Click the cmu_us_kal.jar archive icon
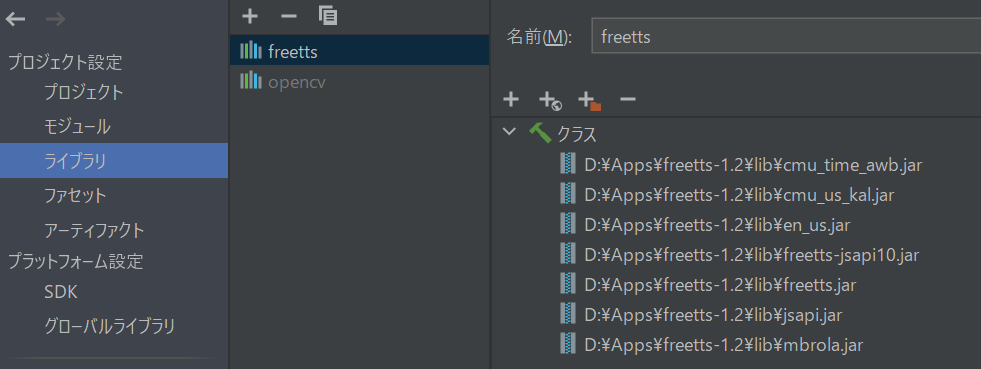 click(567, 194)
